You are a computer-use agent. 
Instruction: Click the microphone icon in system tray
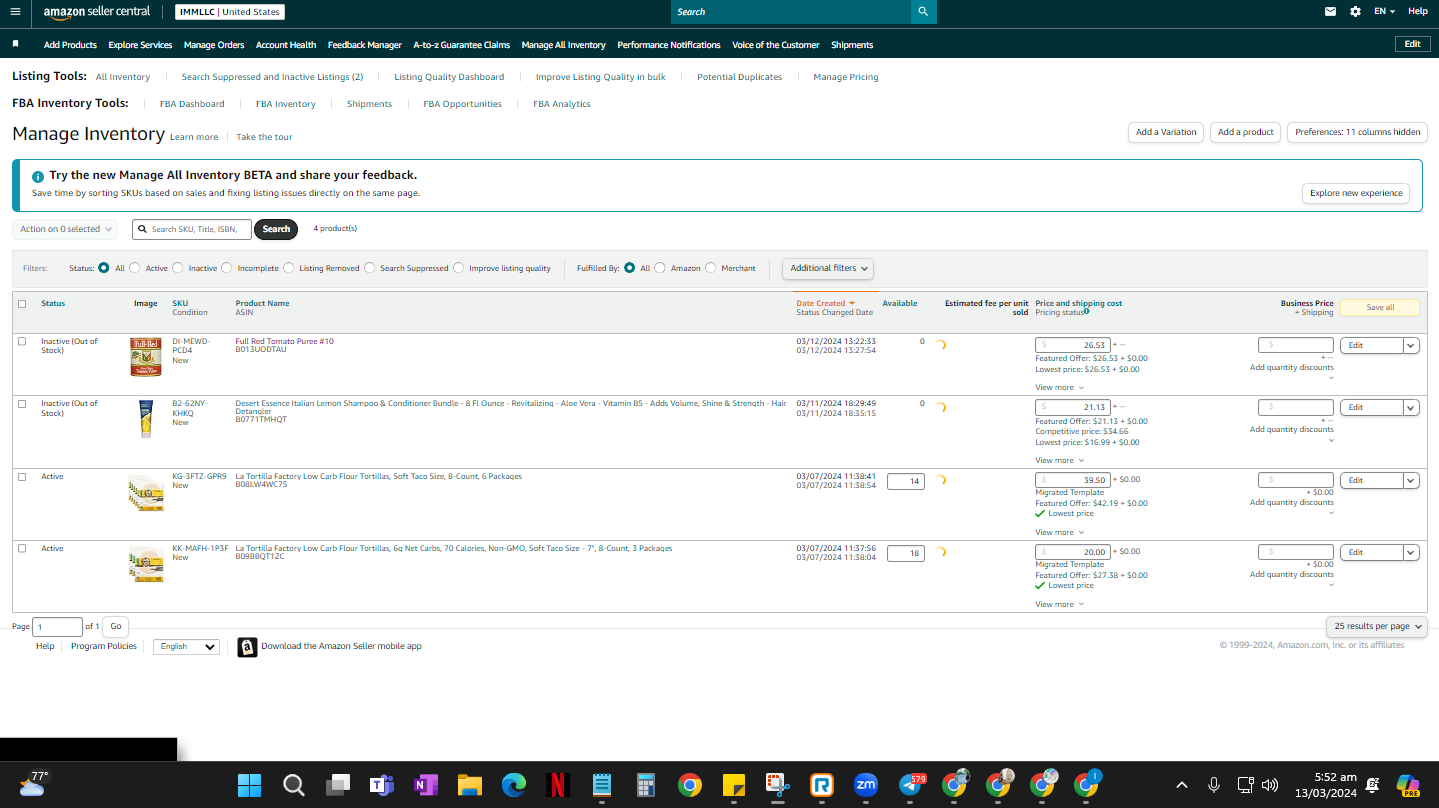[x=1214, y=785]
